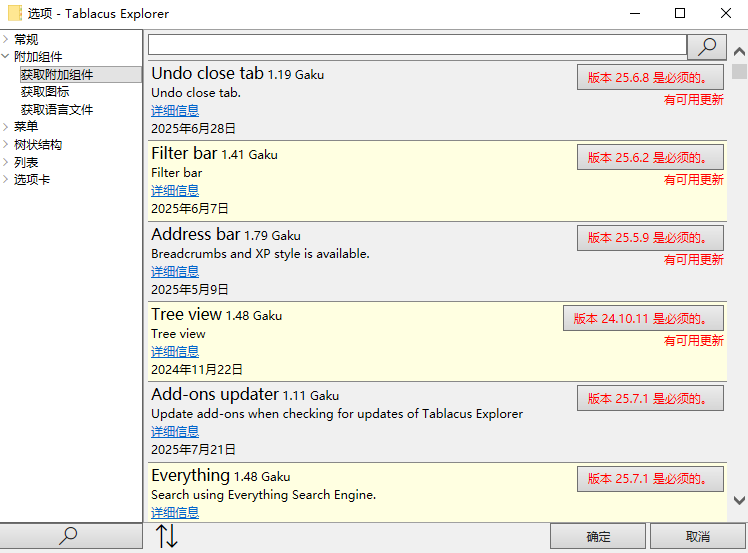The width and height of the screenshot is (748, 553).
Task: Click the Everything 1.48 add-on title
Action: [x=220, y=475]
